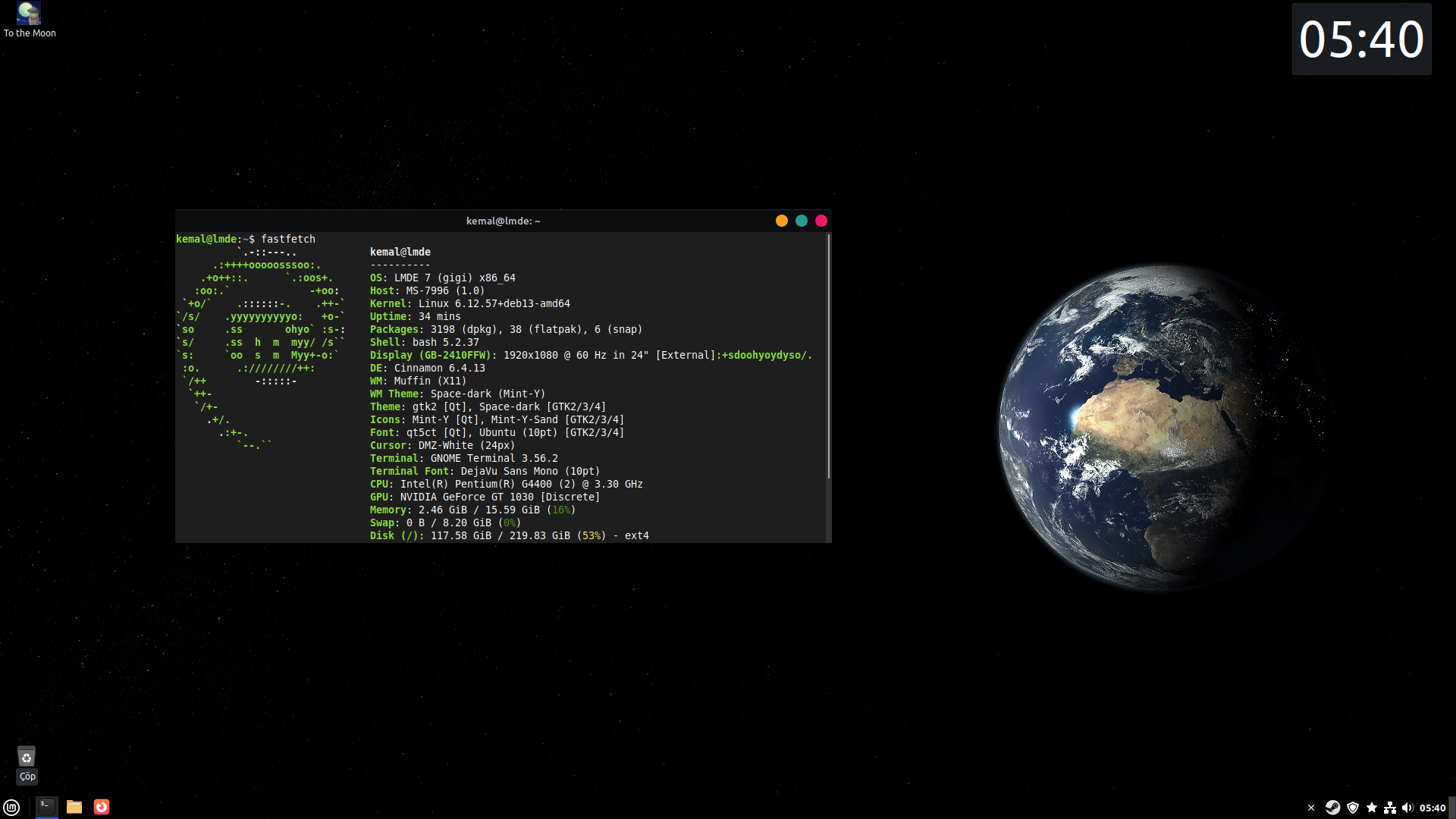Open the Steam tray icon
This screenshot has width=1456, height=819.
pos(1332,808)
